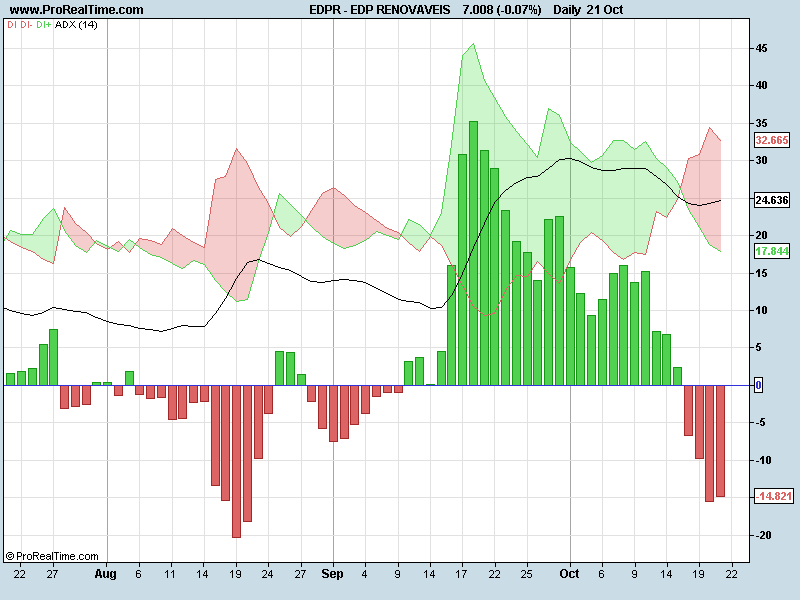Click the Daily 21 Oct timeframe label
The width and height of the screenshot is (800, 600).
[x=588, y=10]
